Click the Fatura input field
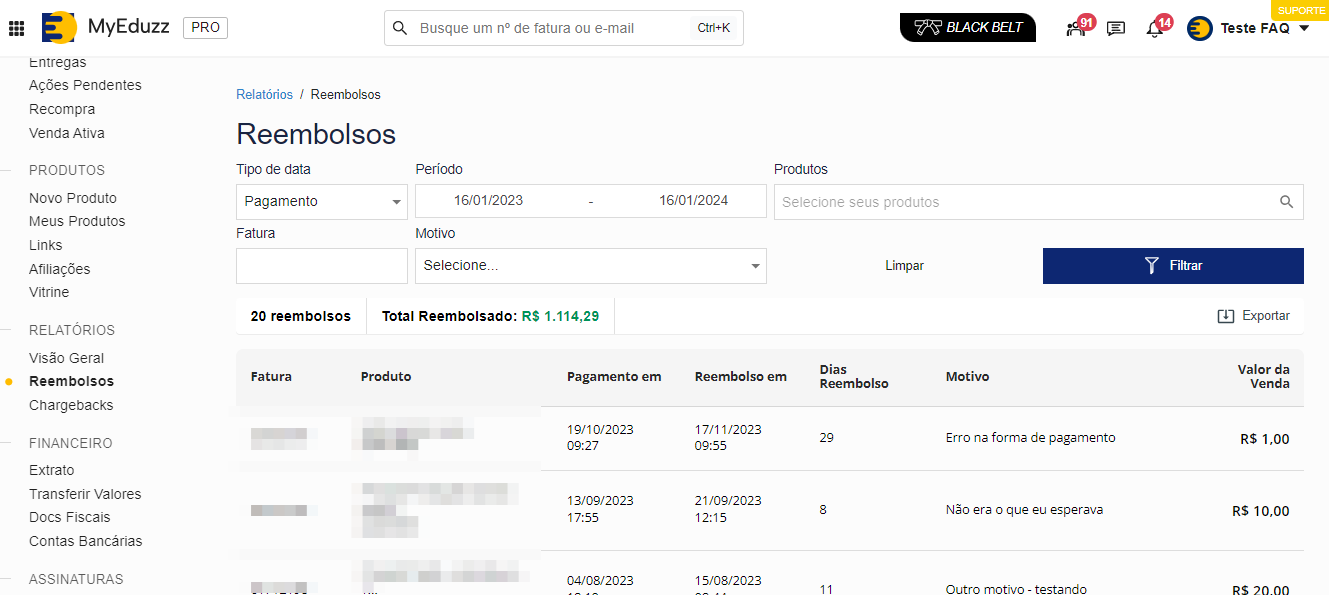 click(321, 266)
